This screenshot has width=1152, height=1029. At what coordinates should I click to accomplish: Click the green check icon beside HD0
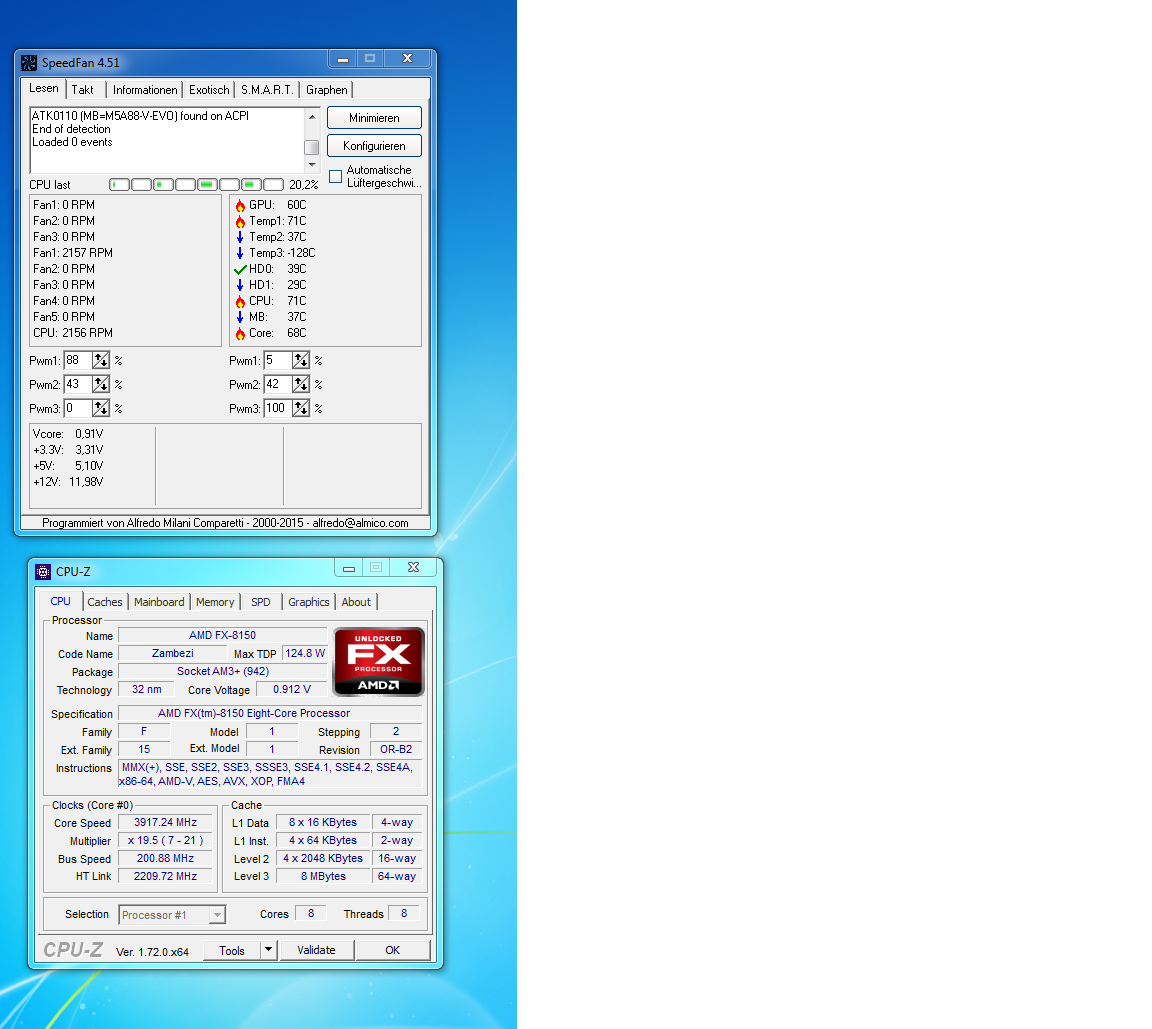click(240, 270)
